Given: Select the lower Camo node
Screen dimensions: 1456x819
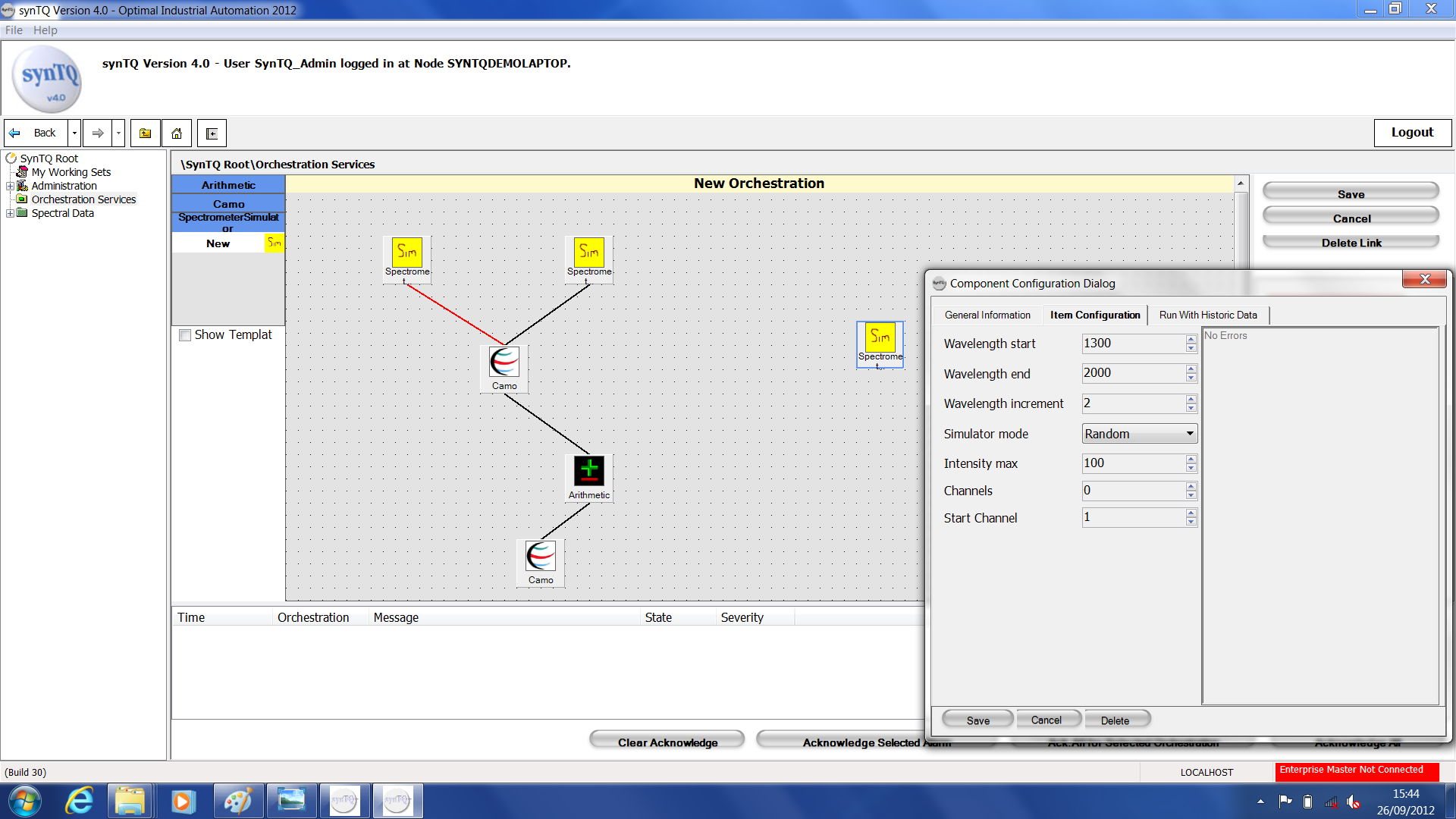Looking at the screenshot, I should [541, 563].
